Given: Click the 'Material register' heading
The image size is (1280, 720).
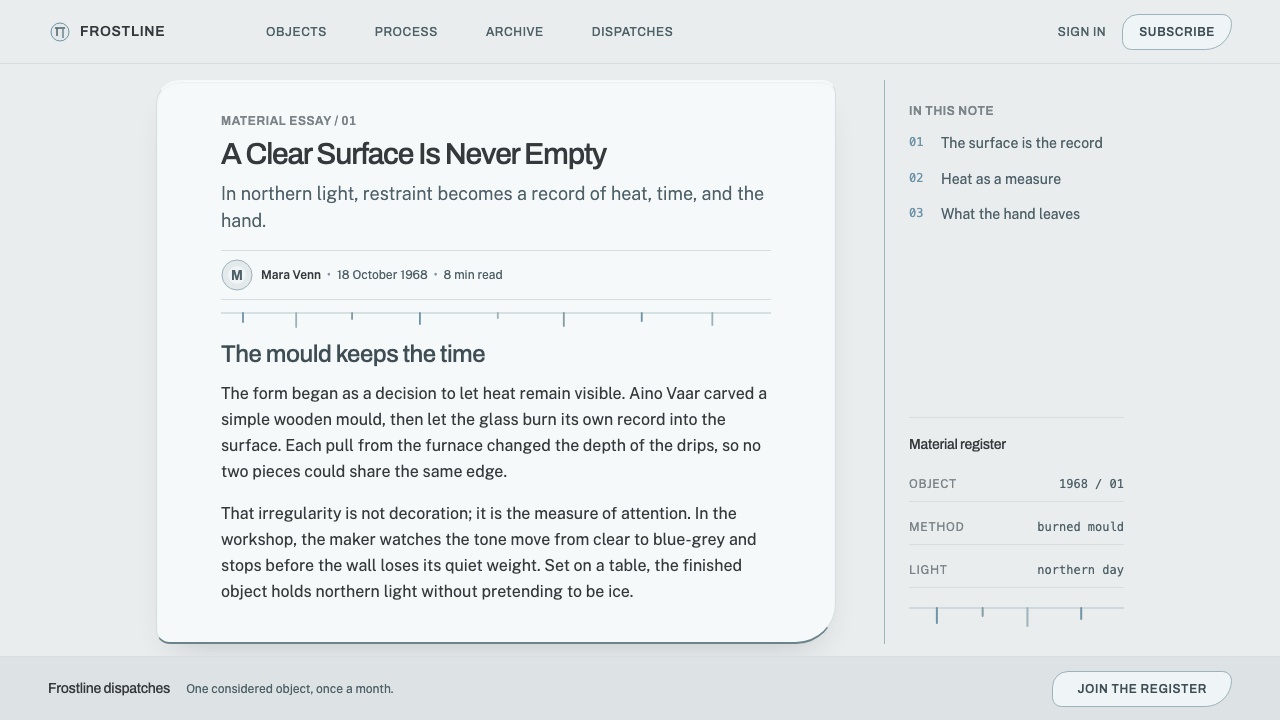Looking at the screenshot, I should [957, 444].
